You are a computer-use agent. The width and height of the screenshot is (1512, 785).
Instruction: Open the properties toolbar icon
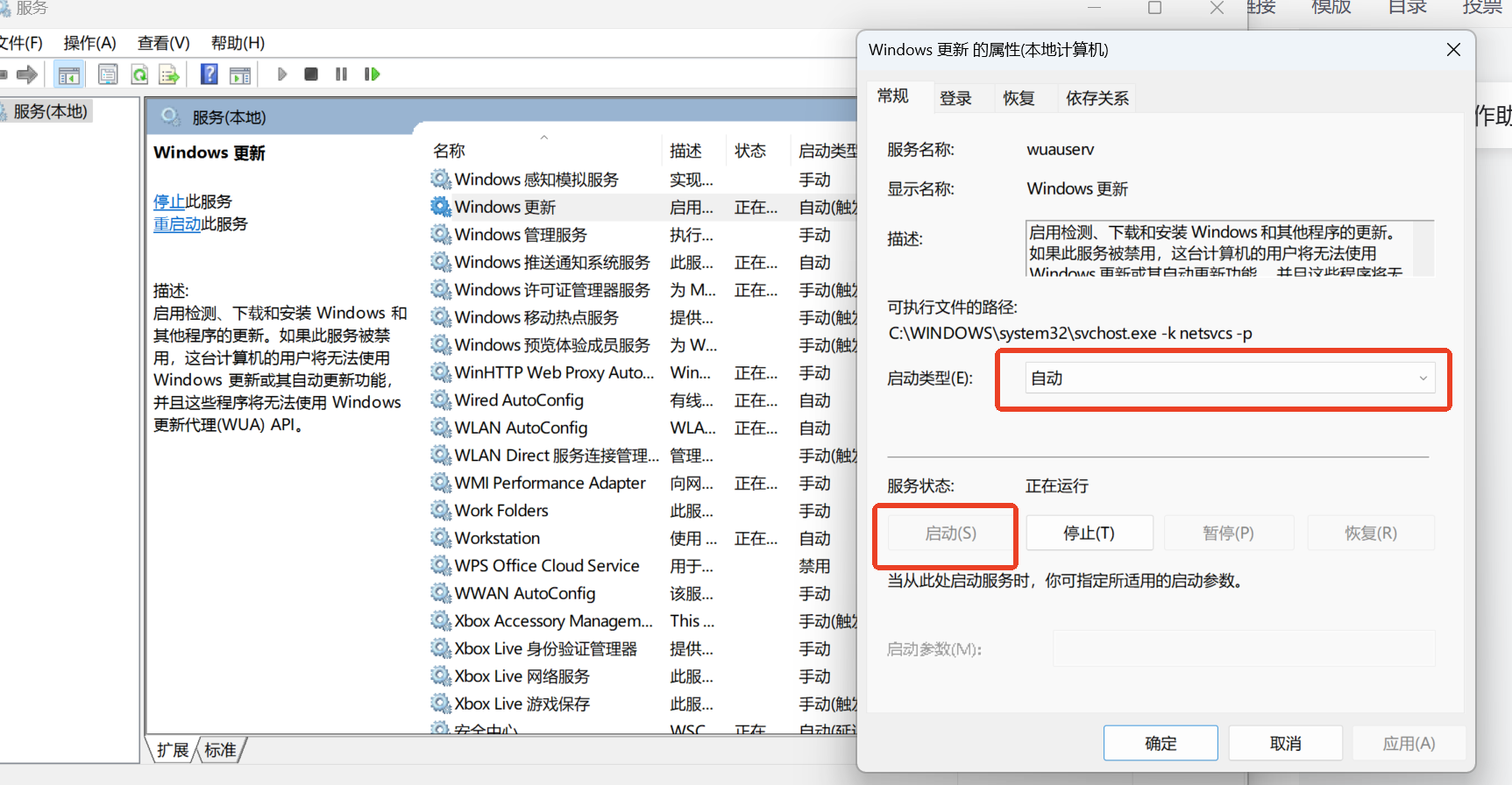(108, 74)
